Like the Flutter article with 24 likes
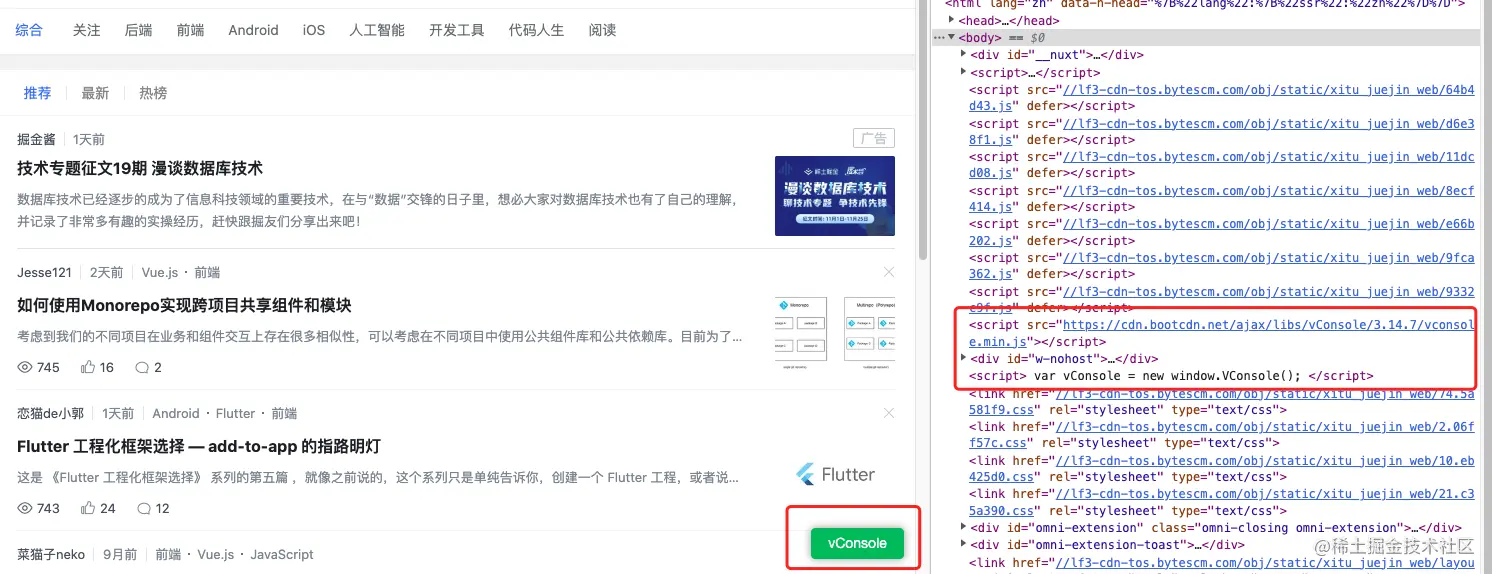The width and height of the screenshot is (1492, 574). pos(86,508)
